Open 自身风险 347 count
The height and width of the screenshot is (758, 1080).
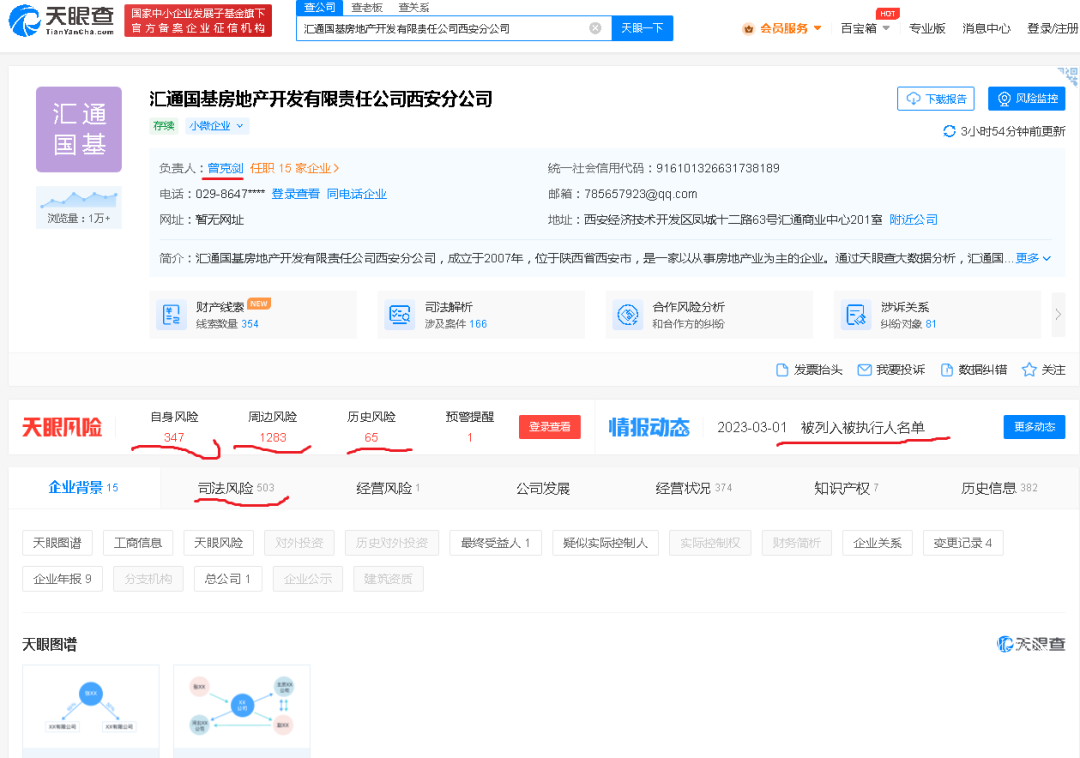tap(174, 437)
